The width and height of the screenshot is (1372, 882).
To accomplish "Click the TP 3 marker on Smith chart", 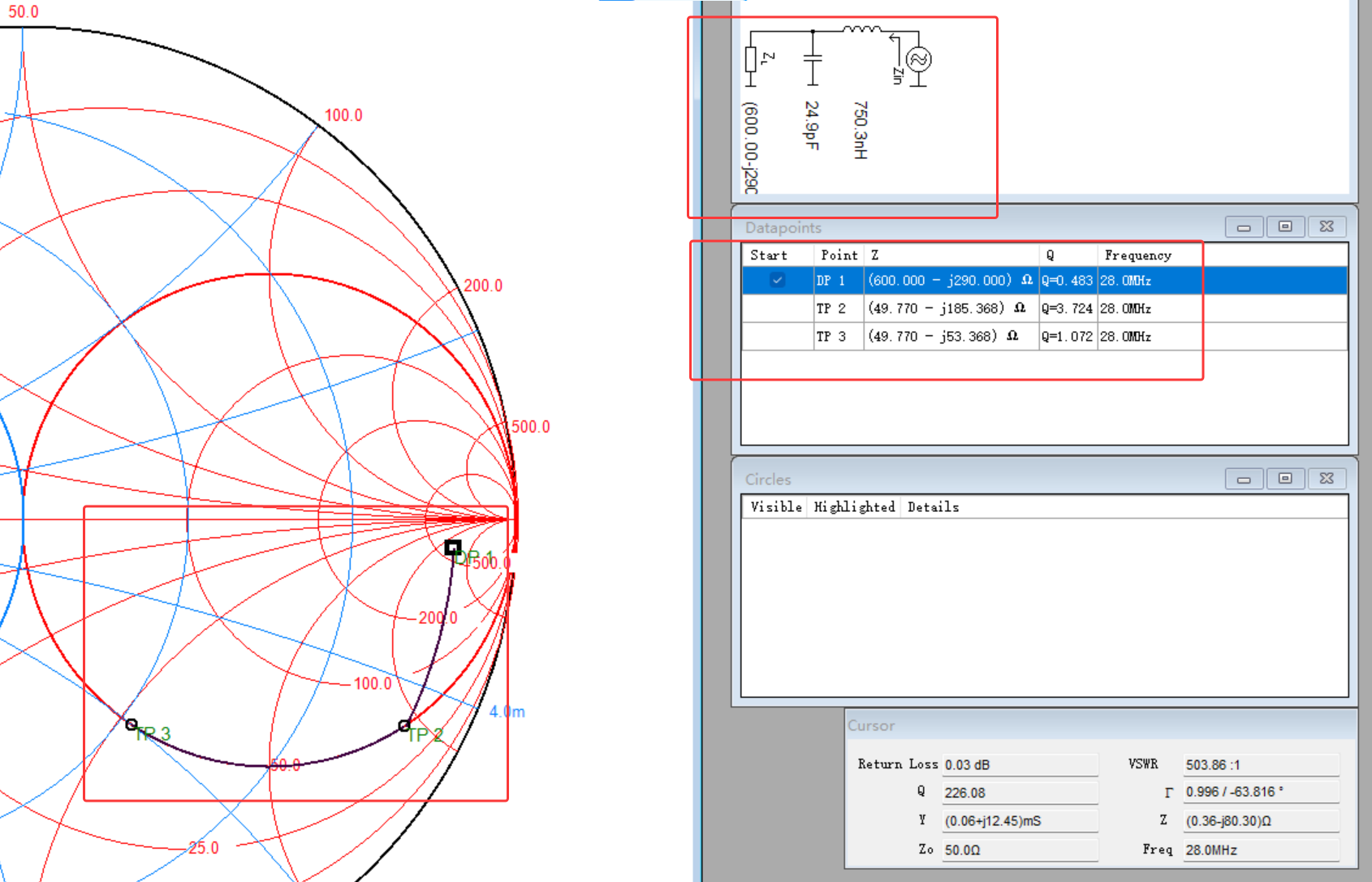I will coord(132,724).
